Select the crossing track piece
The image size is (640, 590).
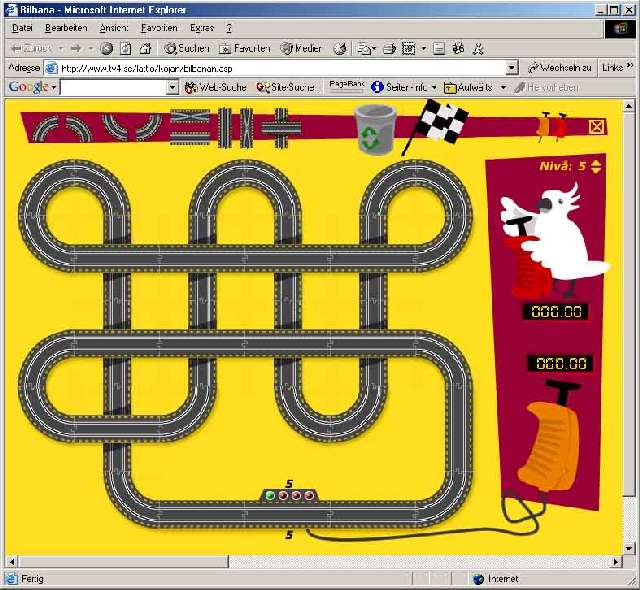(x=282, y=126)
